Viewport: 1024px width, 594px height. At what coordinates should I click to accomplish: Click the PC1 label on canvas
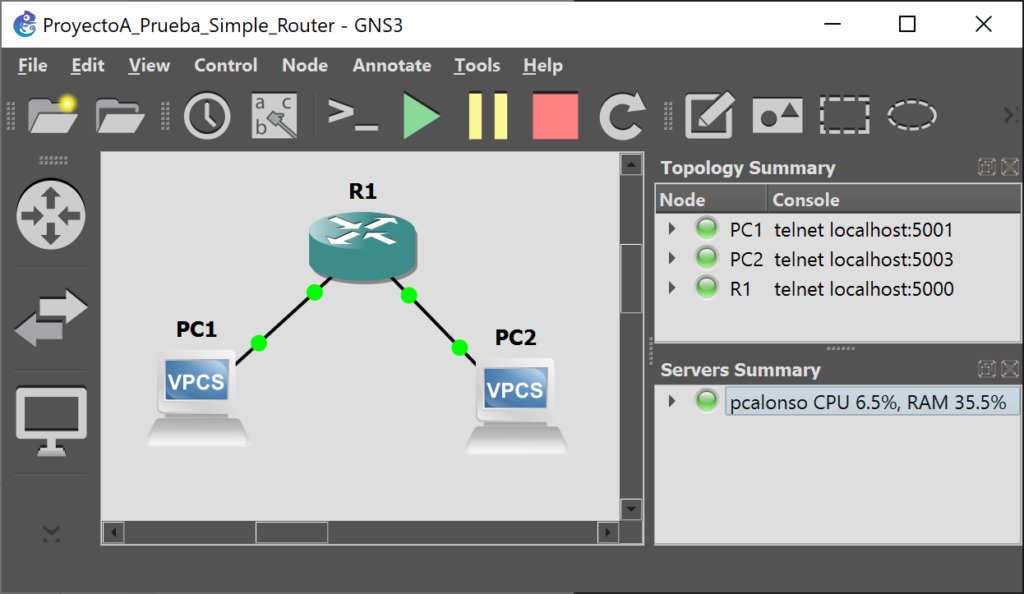pos(196,329)
